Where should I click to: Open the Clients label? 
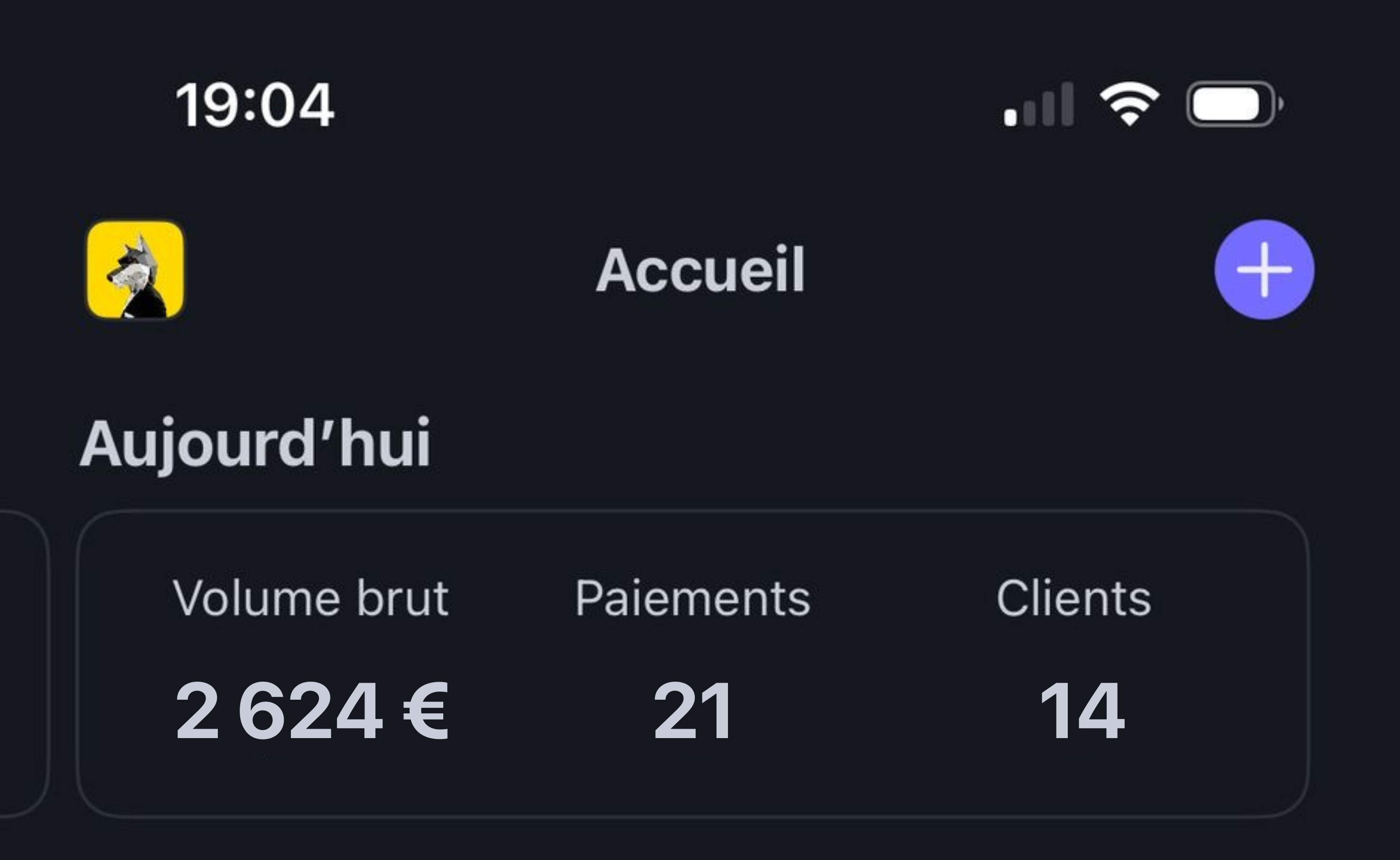coord(1073,598)
